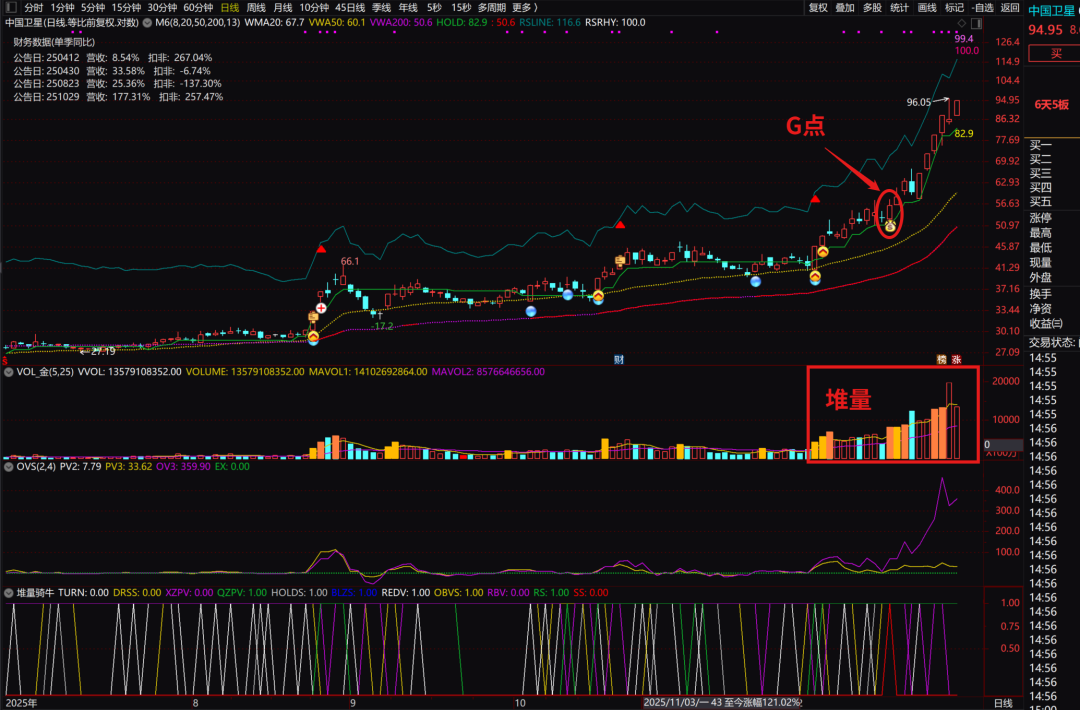Image resolution: width=1080 pixels, height=710 pixels.
Task: Click the red triangle marker near 50.97 level
Action: [x=620, y=225]
